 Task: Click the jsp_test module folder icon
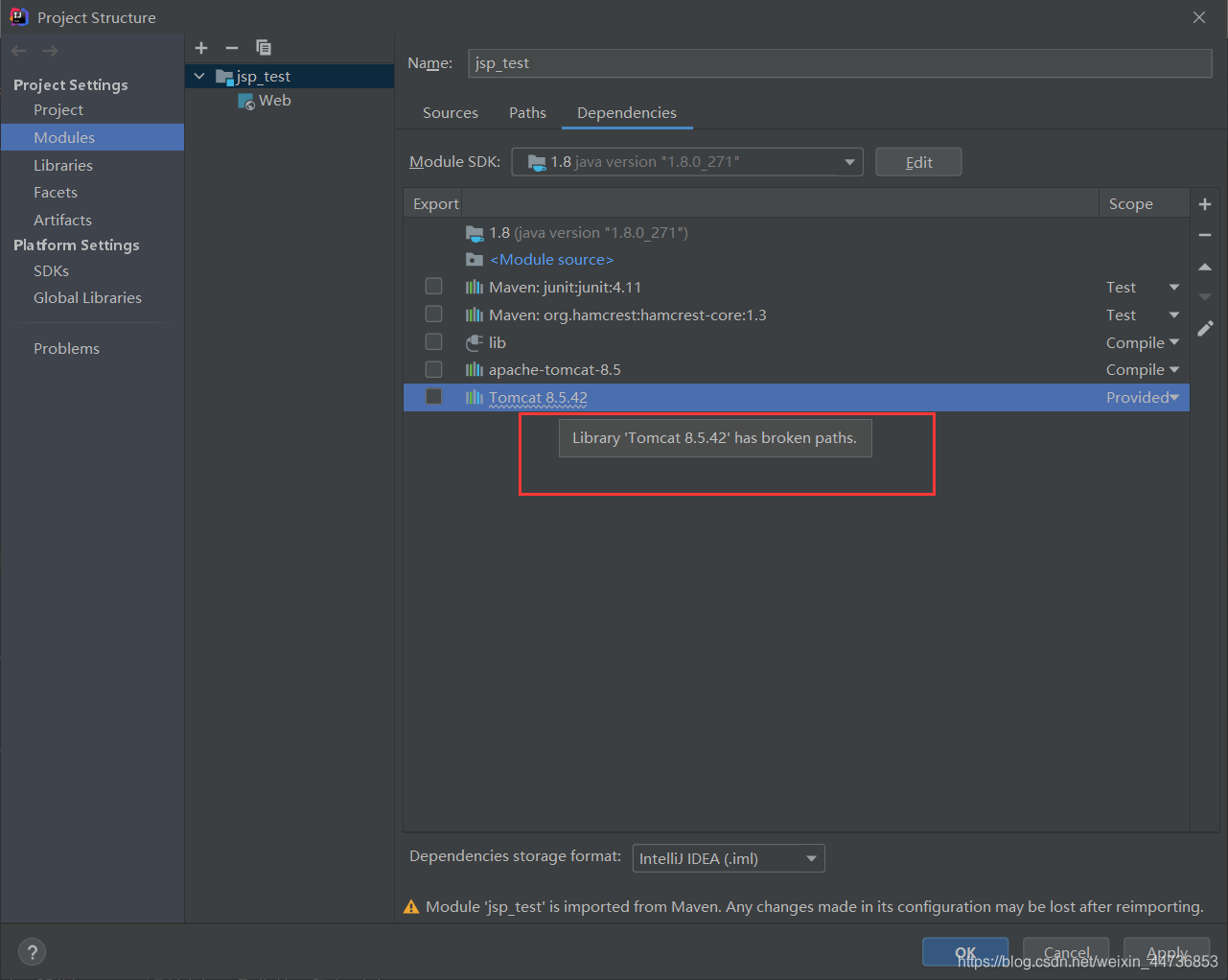point(225,77)
